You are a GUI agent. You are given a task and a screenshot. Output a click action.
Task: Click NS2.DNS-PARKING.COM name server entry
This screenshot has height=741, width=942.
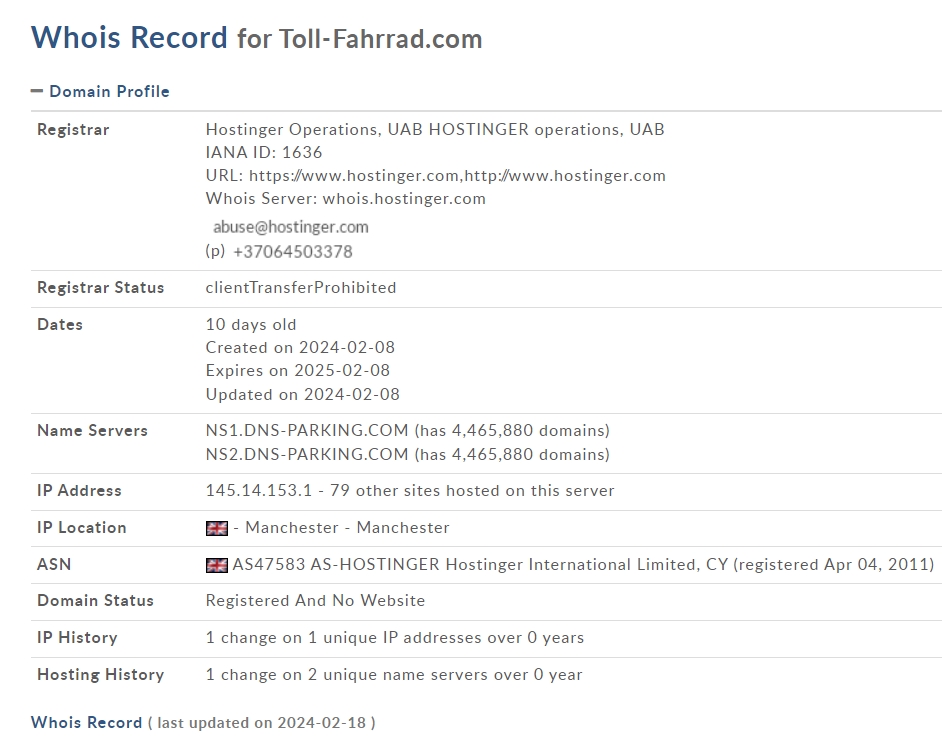click(x=408, y=455)
